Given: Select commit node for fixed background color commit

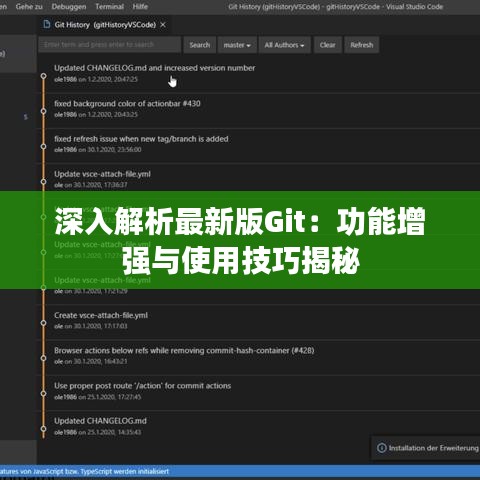Looking at the screenshot, I should pos(43,111).
